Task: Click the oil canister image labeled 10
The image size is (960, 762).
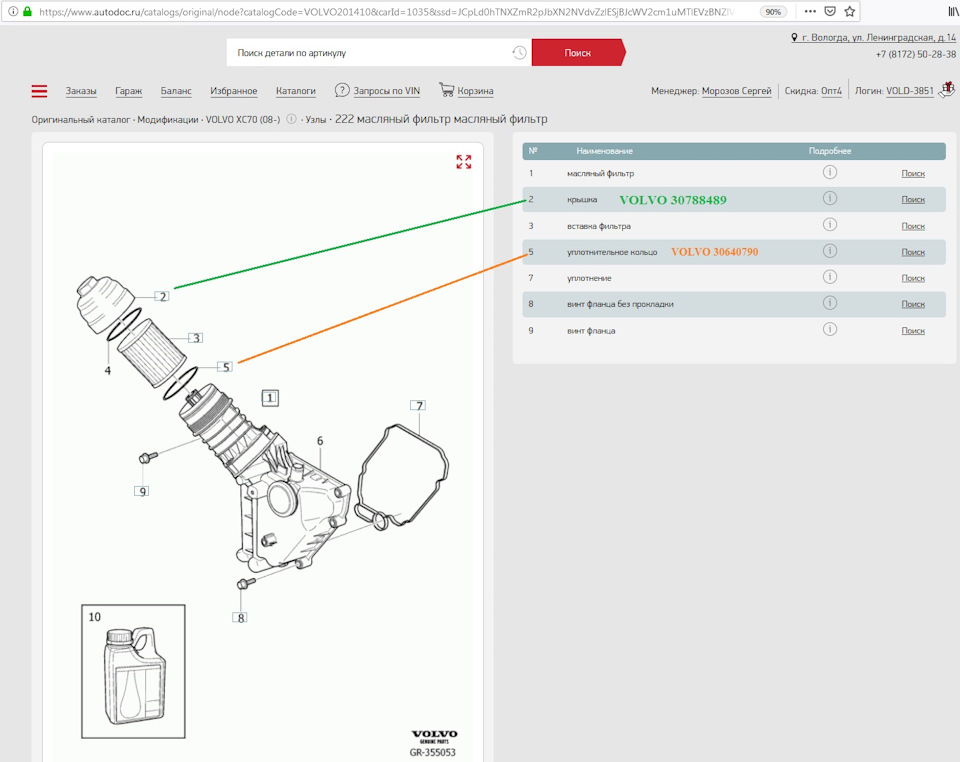Action: 133,671
